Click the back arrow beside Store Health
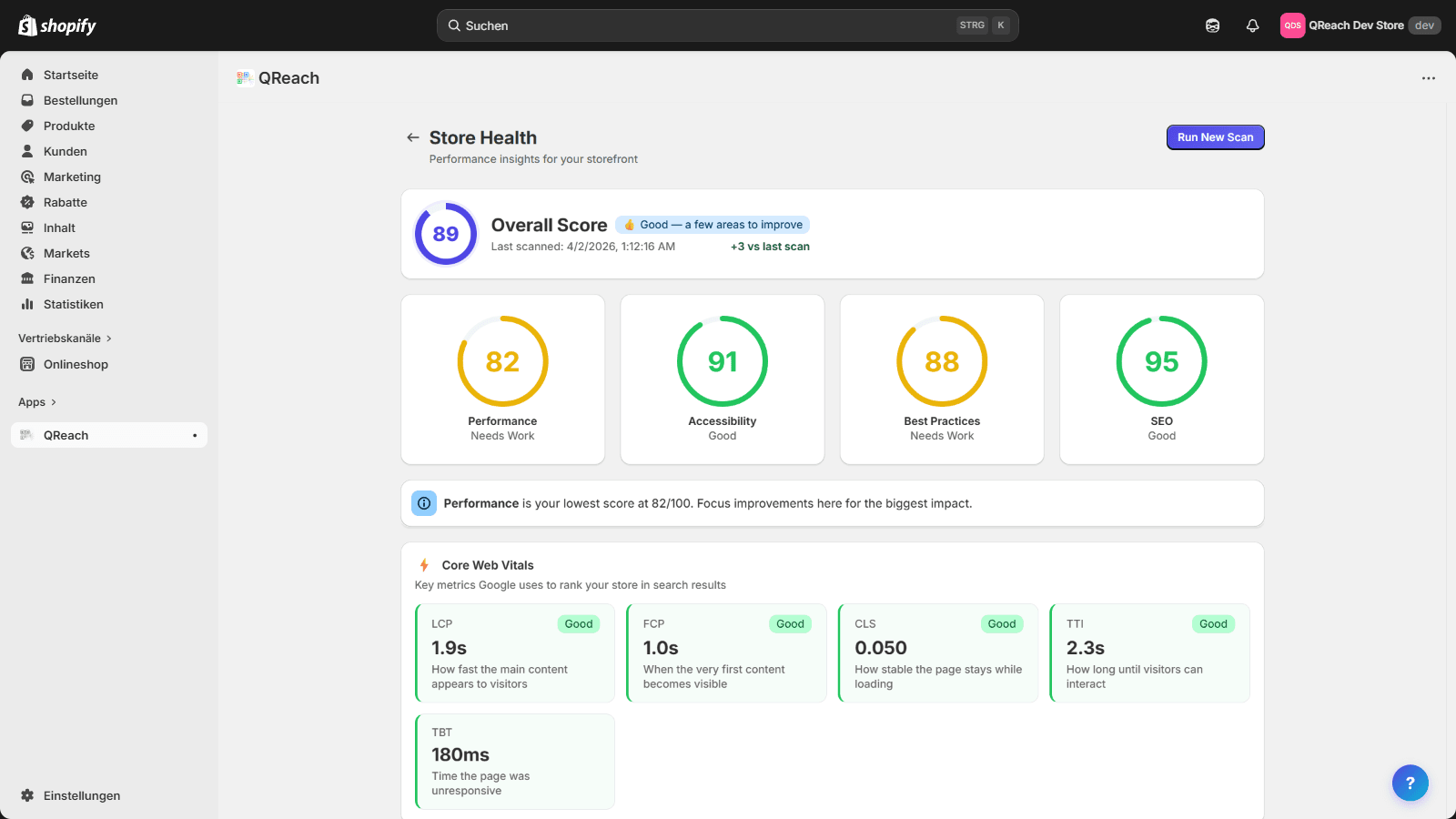The image size is (1456, 819). point(413,137)
